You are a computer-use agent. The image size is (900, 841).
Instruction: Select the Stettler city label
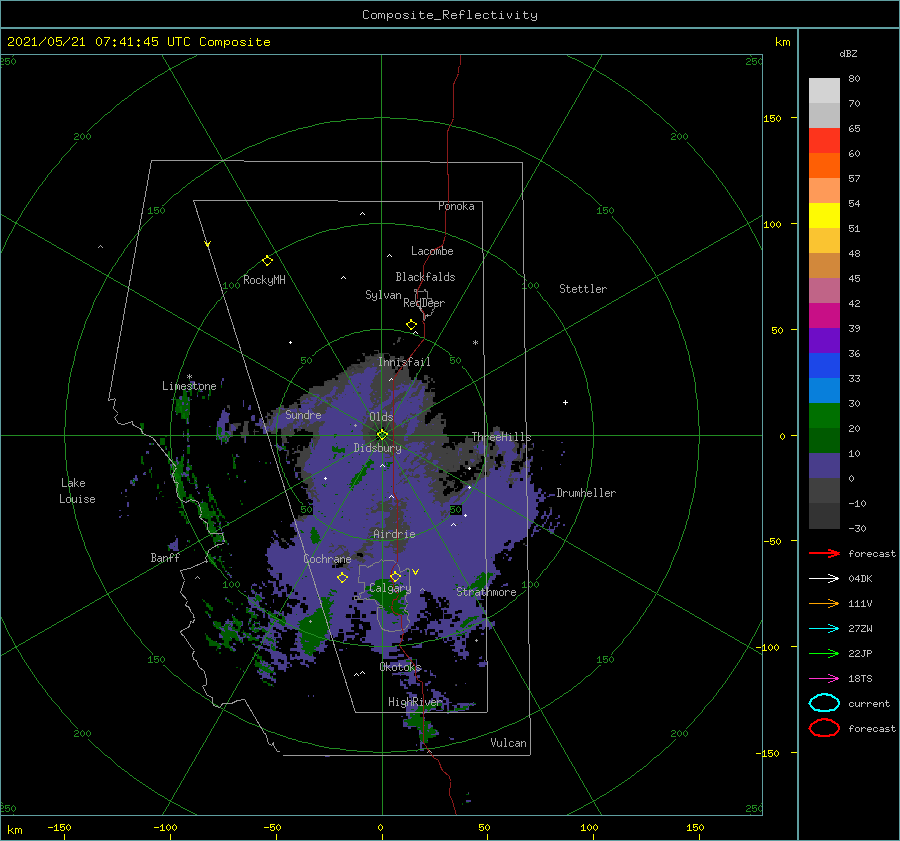point(583,289)
